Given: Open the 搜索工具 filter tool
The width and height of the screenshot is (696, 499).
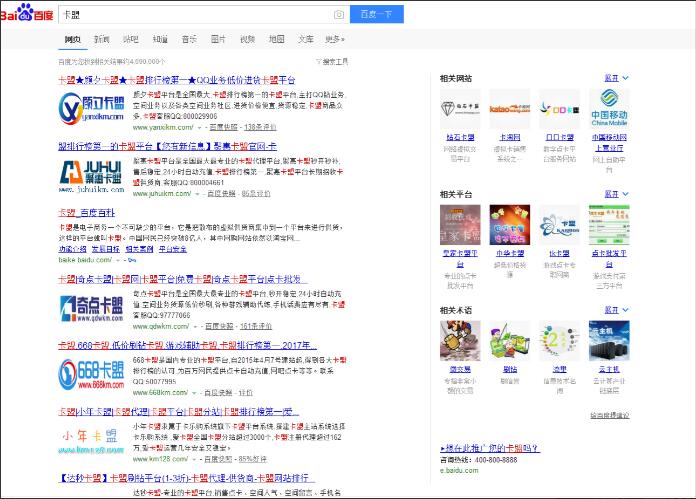Looking at the screenshot, I should [x=332, y=62].
